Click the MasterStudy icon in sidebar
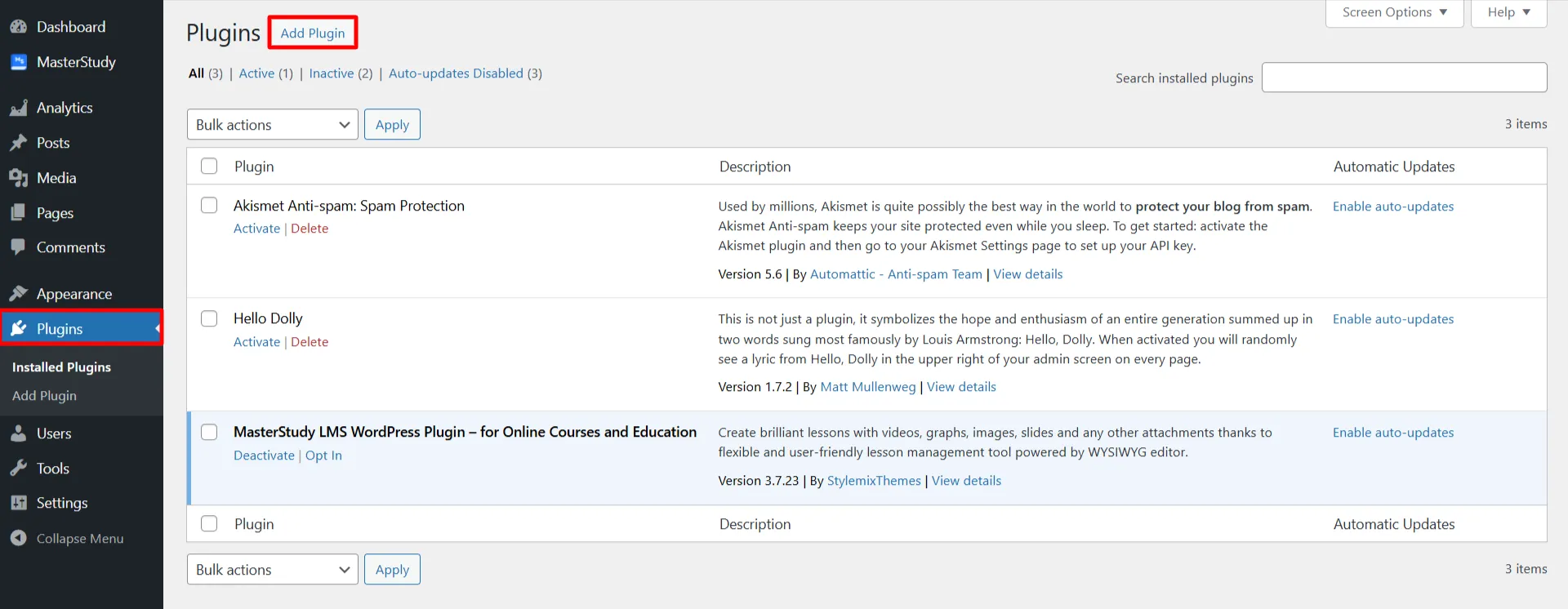The width and height of the screenshot is (1568, 609). [x=19, y=62]
